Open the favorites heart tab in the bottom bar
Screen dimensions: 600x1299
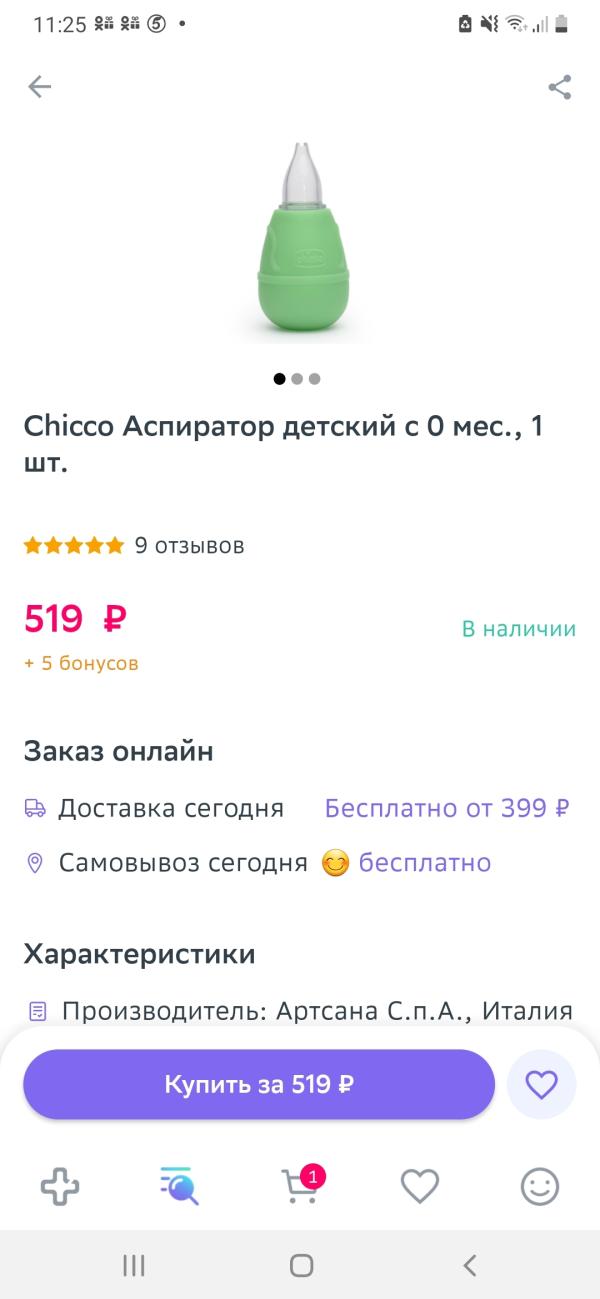coord(420,1187)
